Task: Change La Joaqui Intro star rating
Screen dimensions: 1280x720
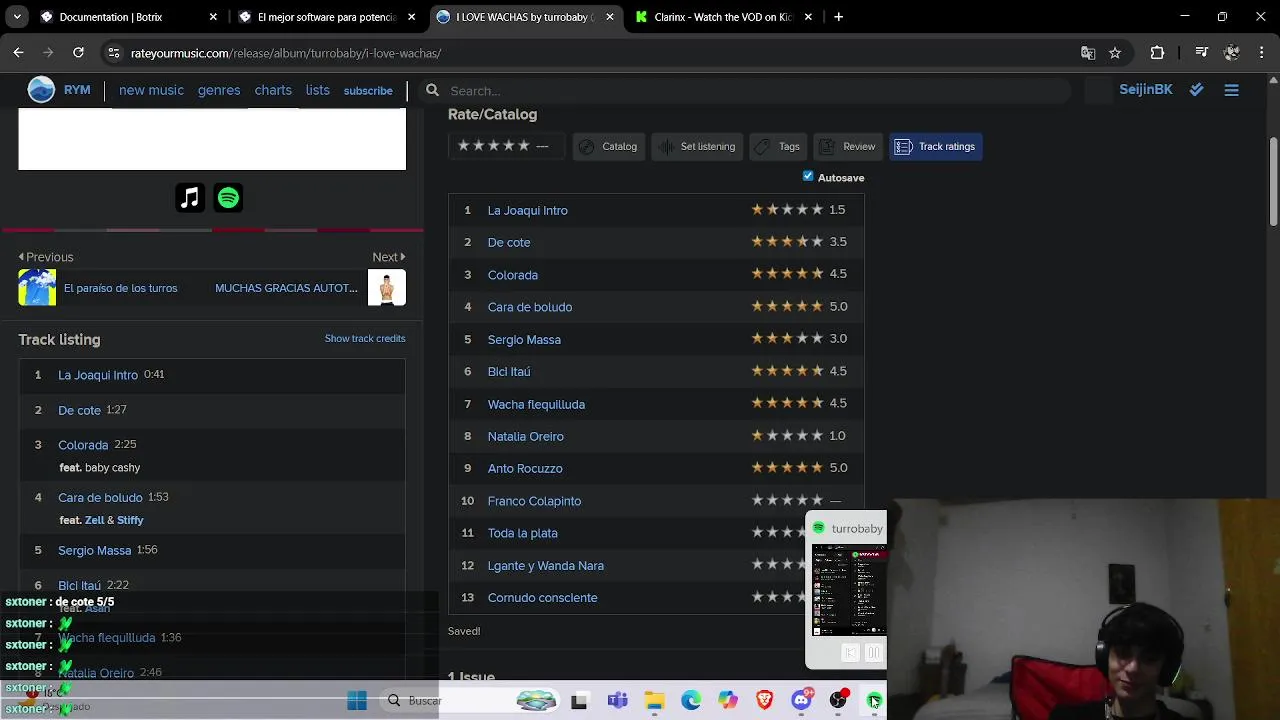Action: point(787,209)
